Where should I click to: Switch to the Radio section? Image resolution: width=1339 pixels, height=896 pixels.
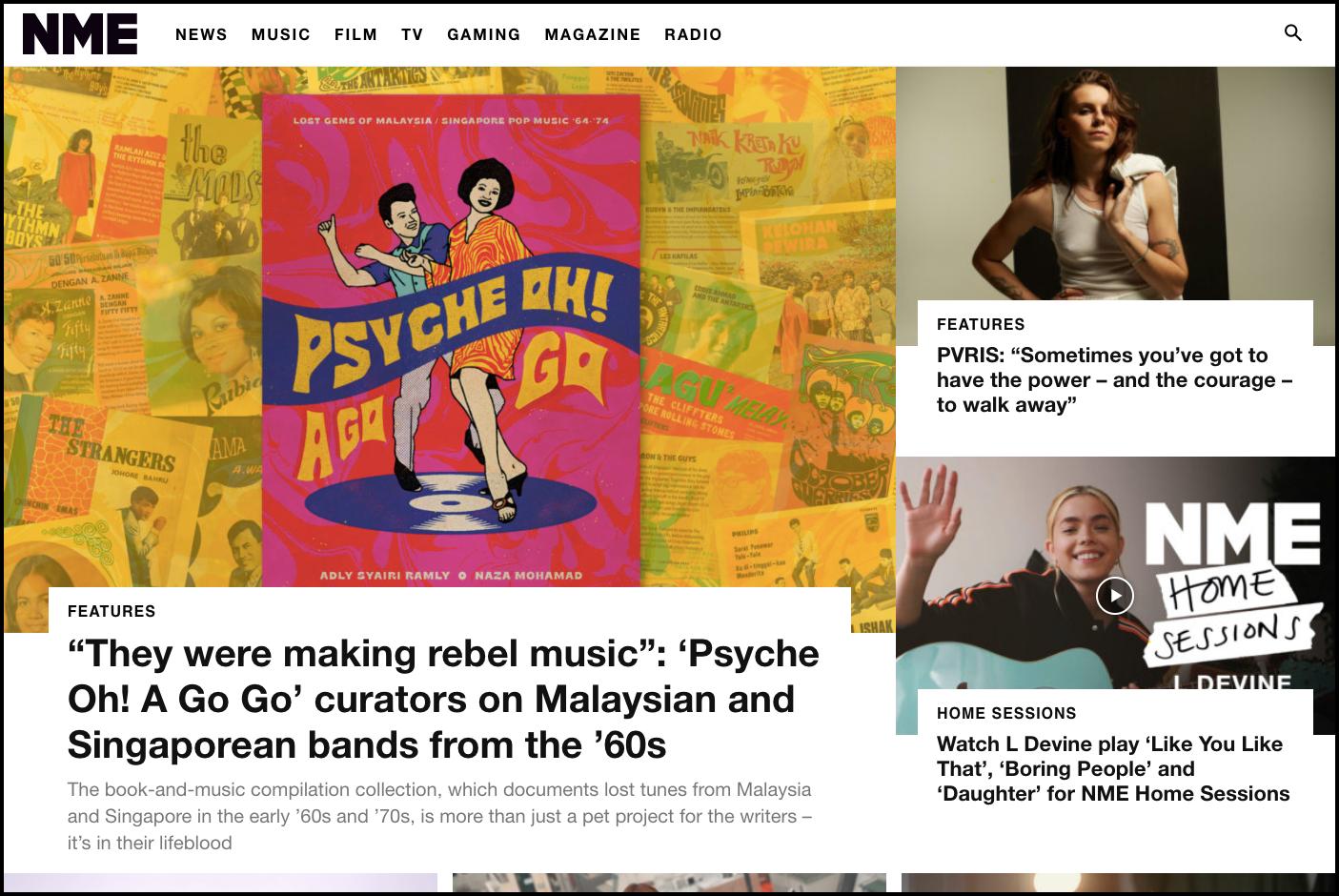[x=693, y=34]
